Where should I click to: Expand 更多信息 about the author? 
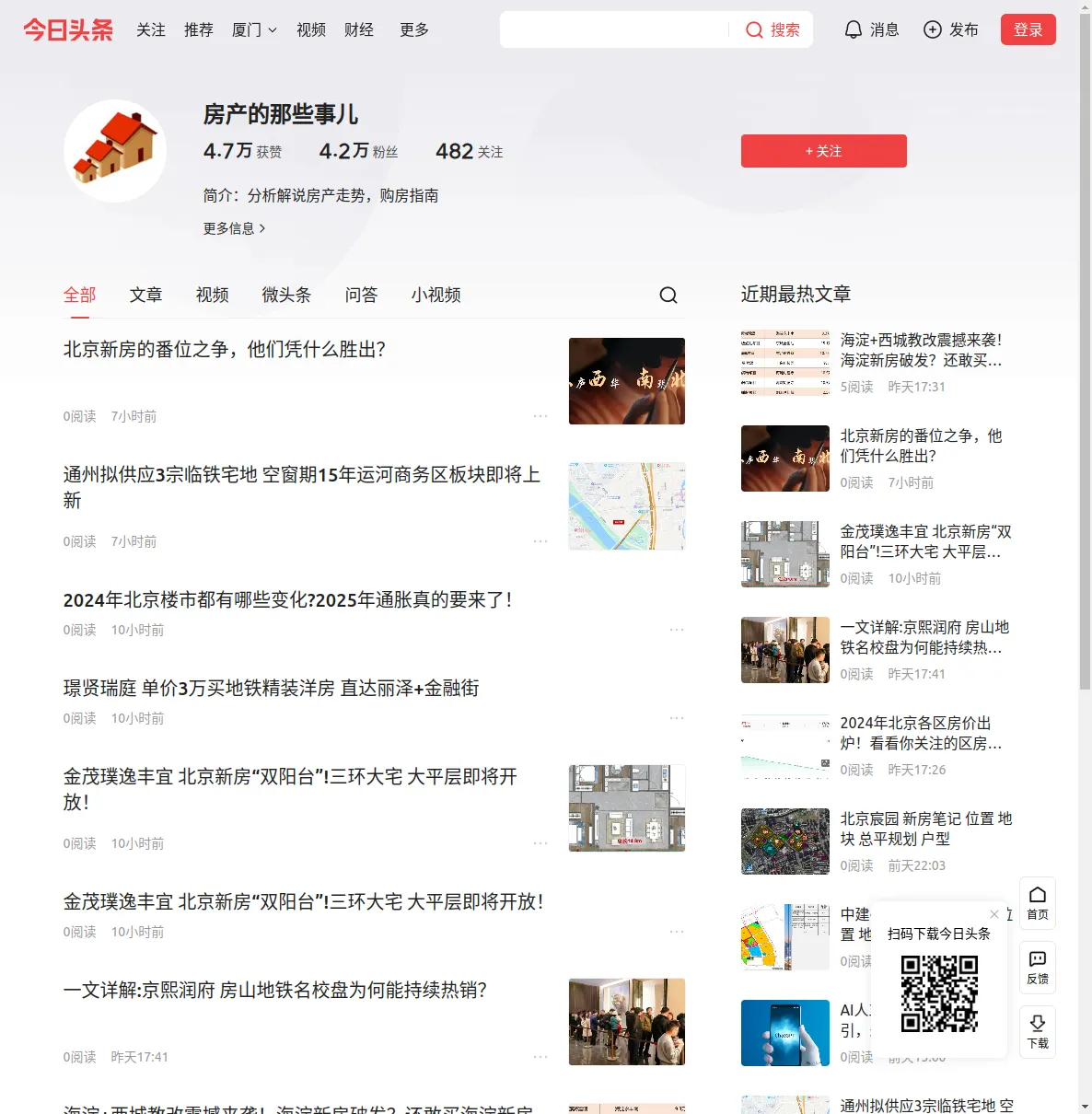point(235,228)
